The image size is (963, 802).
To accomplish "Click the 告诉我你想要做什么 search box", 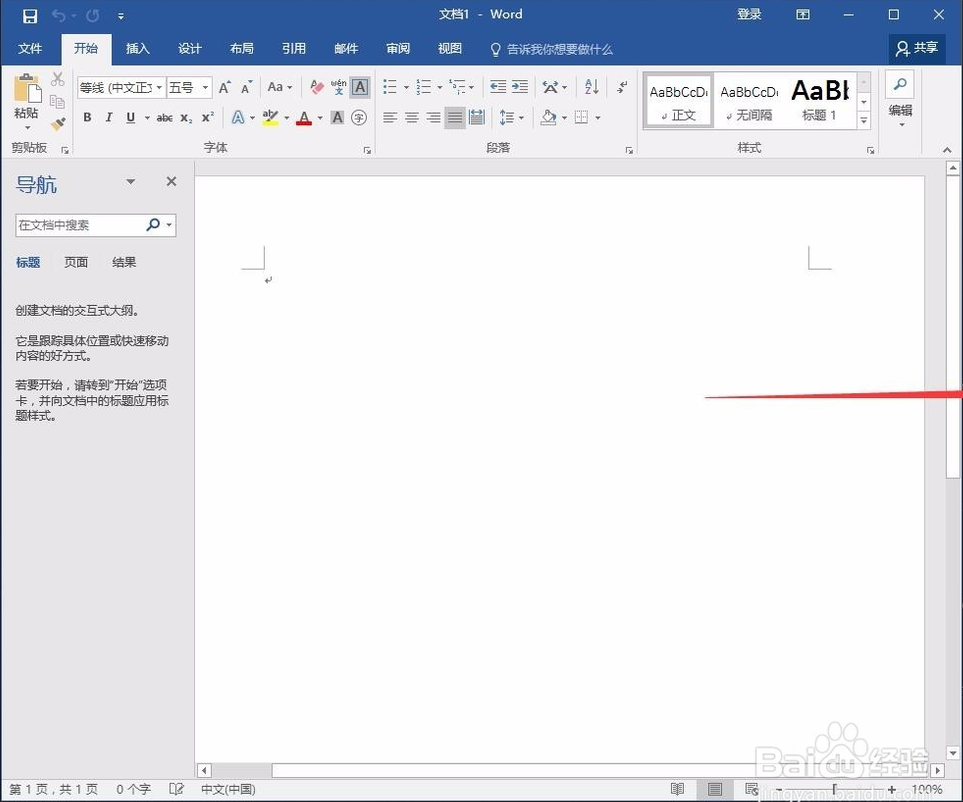I will [x=552, y=49].
